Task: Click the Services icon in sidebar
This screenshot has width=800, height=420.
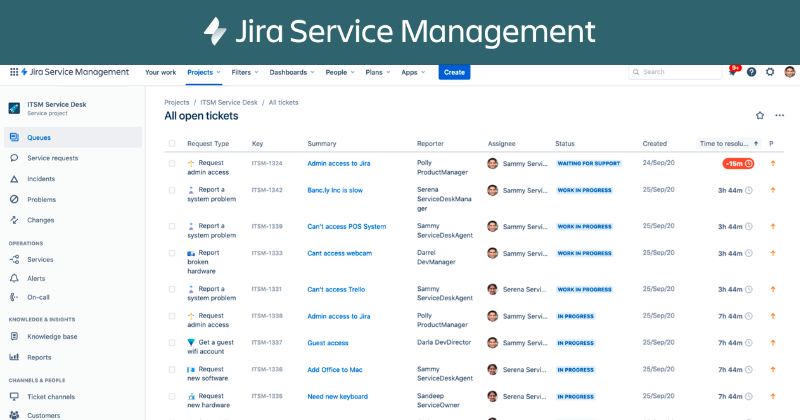Action: click(14, 259)
